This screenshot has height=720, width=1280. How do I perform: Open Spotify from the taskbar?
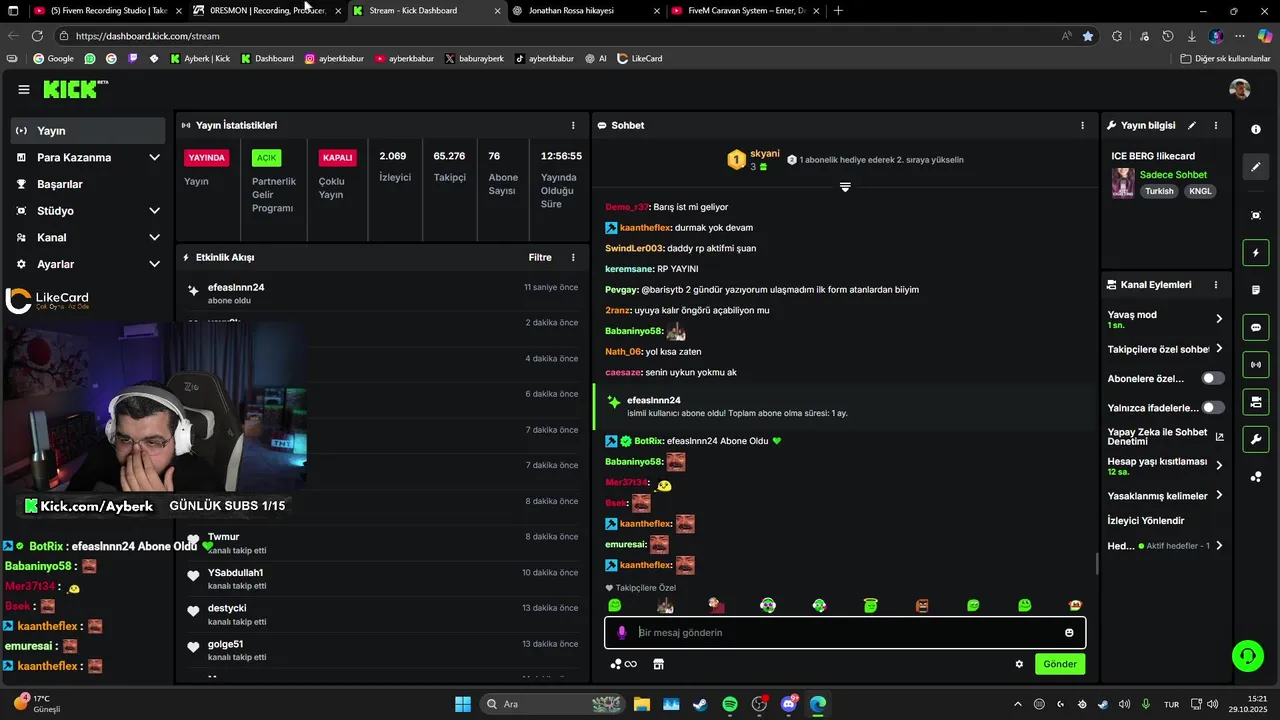point(729,704)
